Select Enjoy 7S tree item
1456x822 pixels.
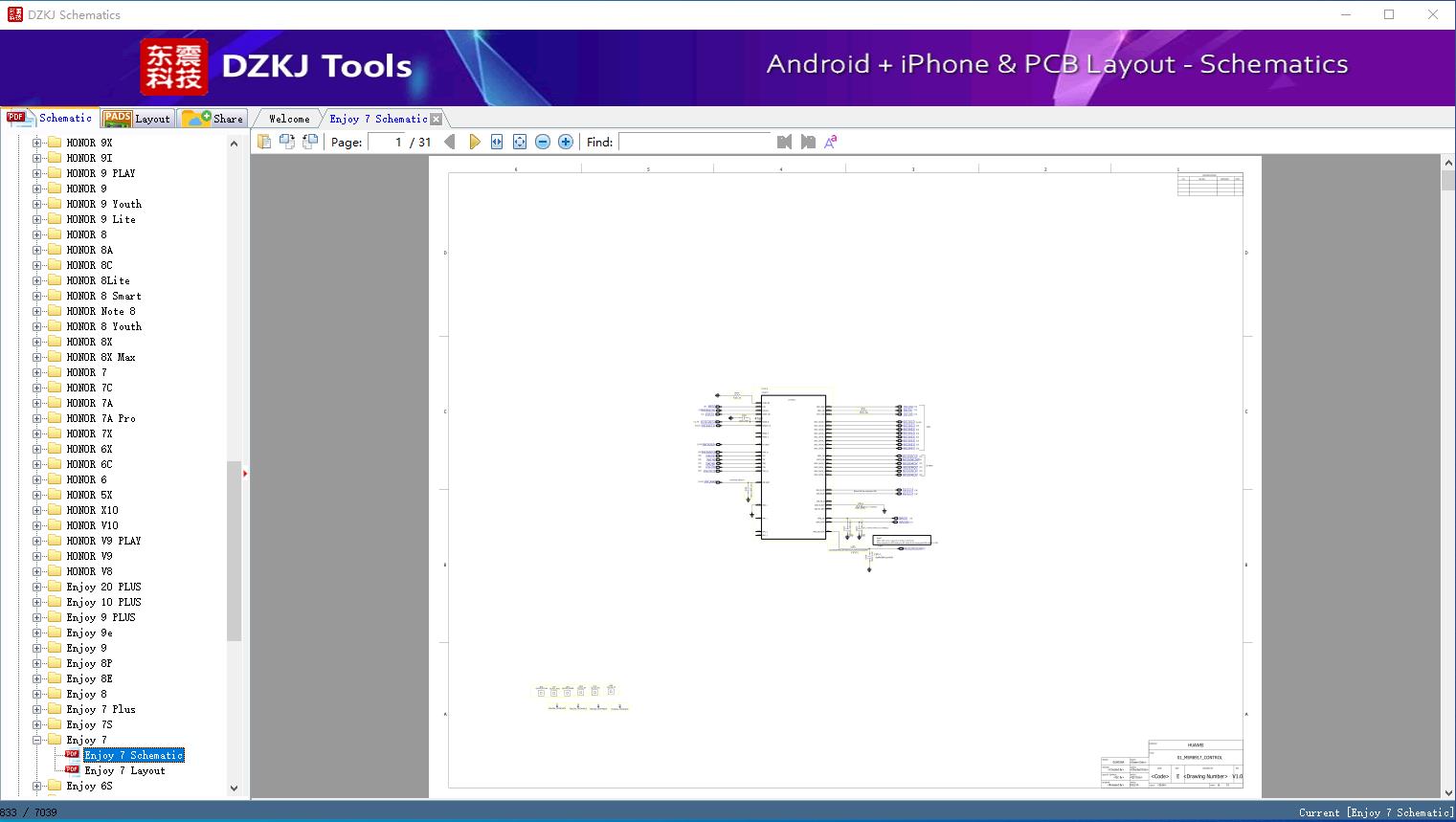pyautogui.click(x=89, y=724)
